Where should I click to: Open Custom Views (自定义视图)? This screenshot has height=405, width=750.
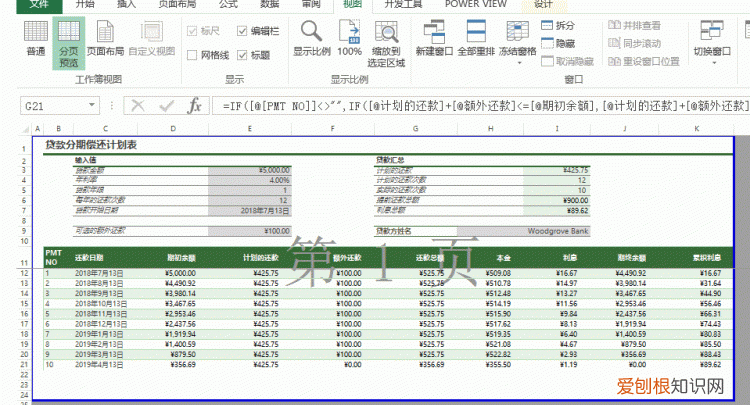pyautogui.click(x=152, y=39)
